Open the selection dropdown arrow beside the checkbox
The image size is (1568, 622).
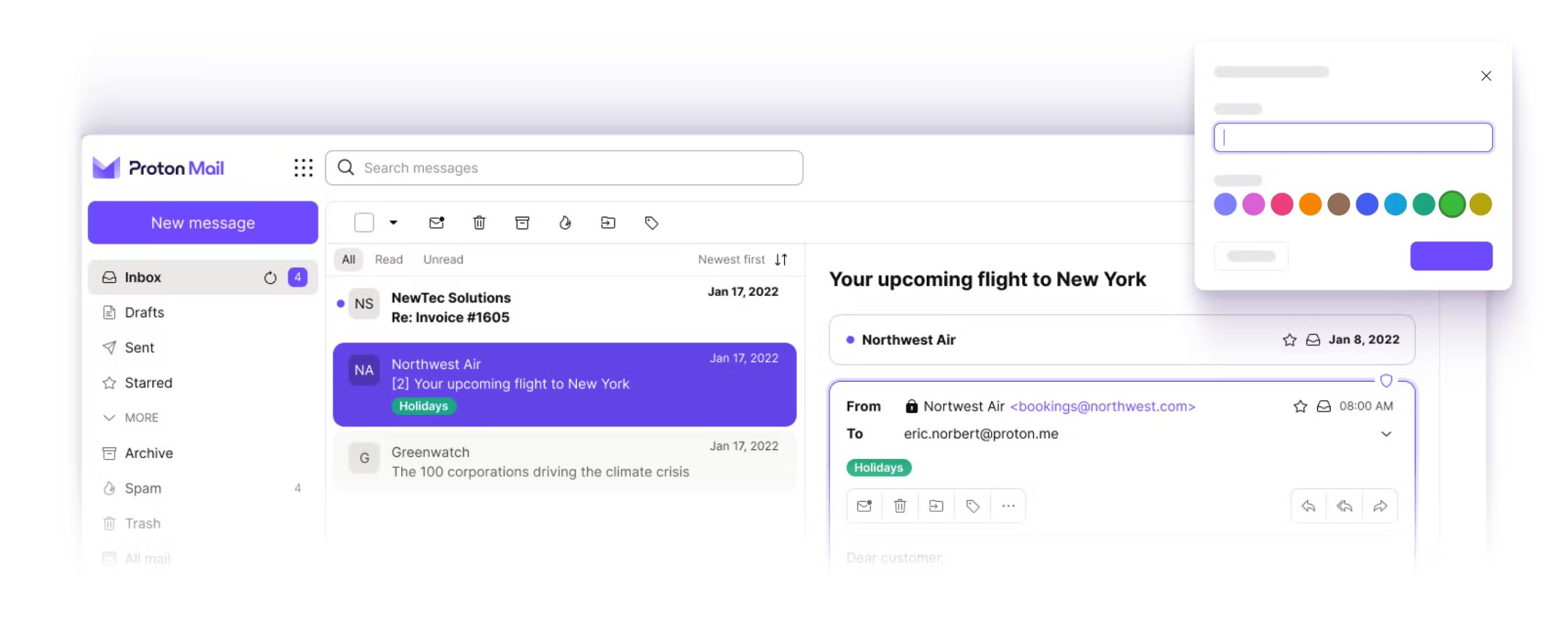click(393, 222)
